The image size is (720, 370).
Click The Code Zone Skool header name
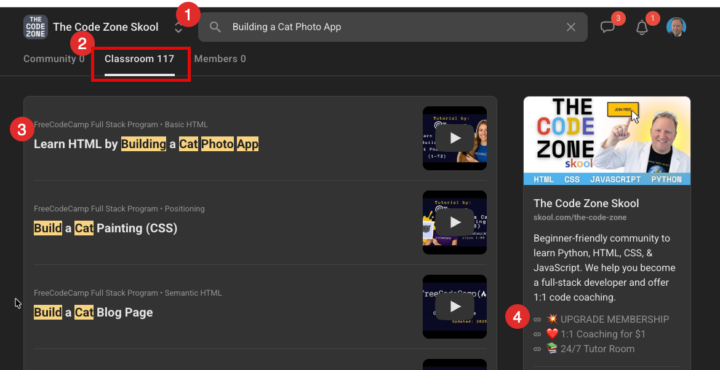click(106, 27)
